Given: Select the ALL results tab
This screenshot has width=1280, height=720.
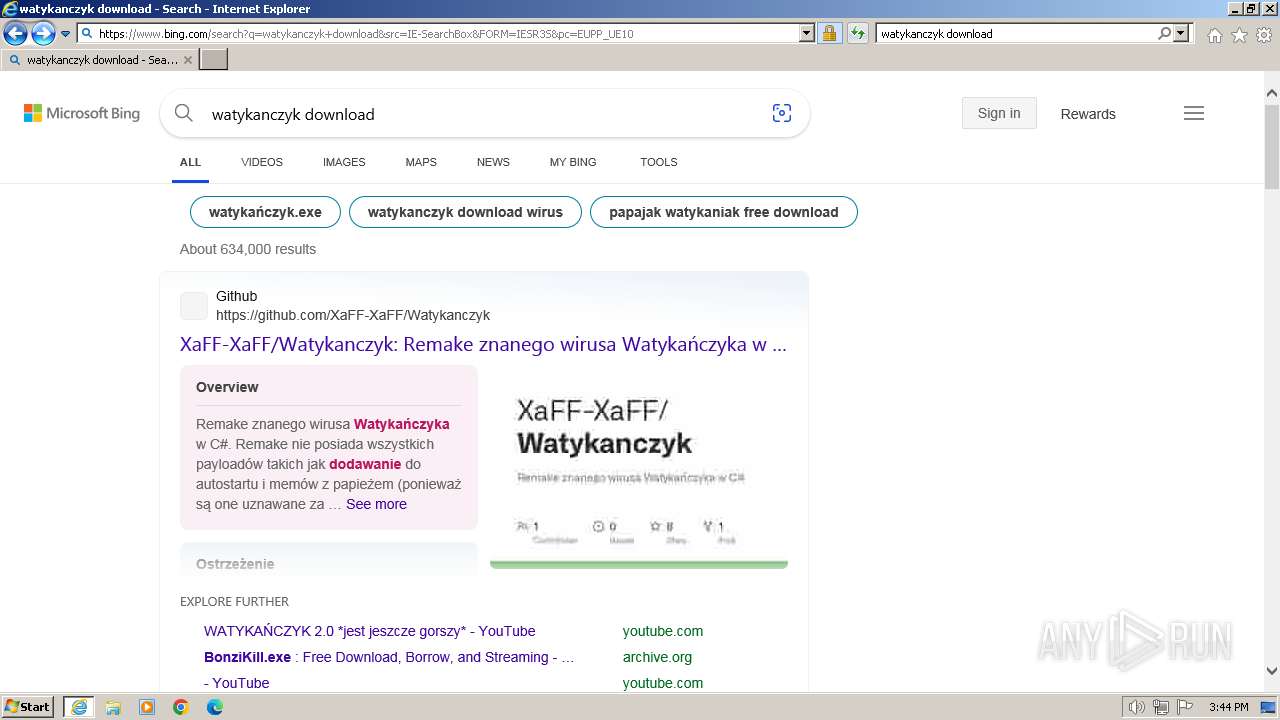Looking at the screenshot, I should coord(190,162).
